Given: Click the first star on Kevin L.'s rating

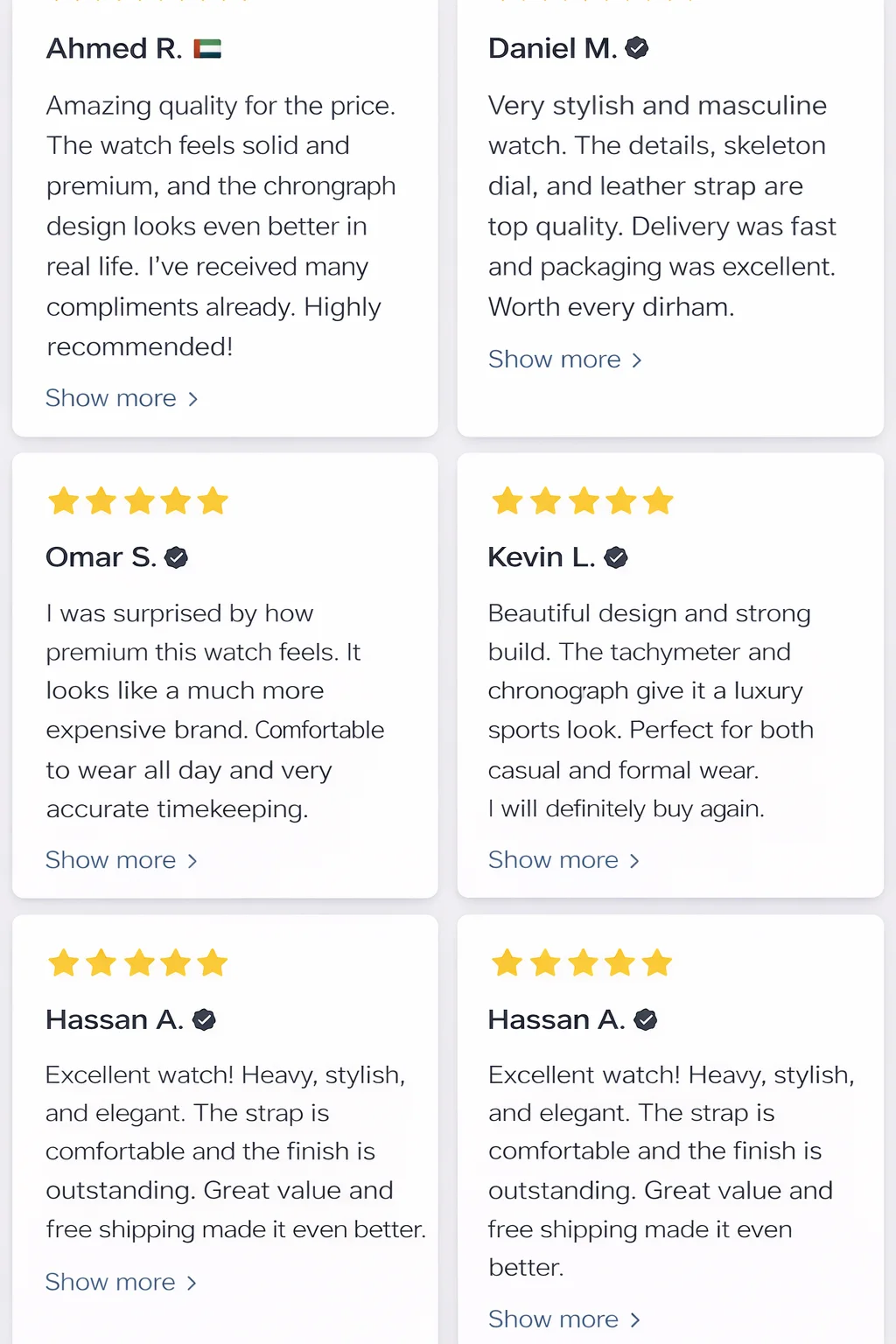Looking at the screenshot, I should [507, 501].
